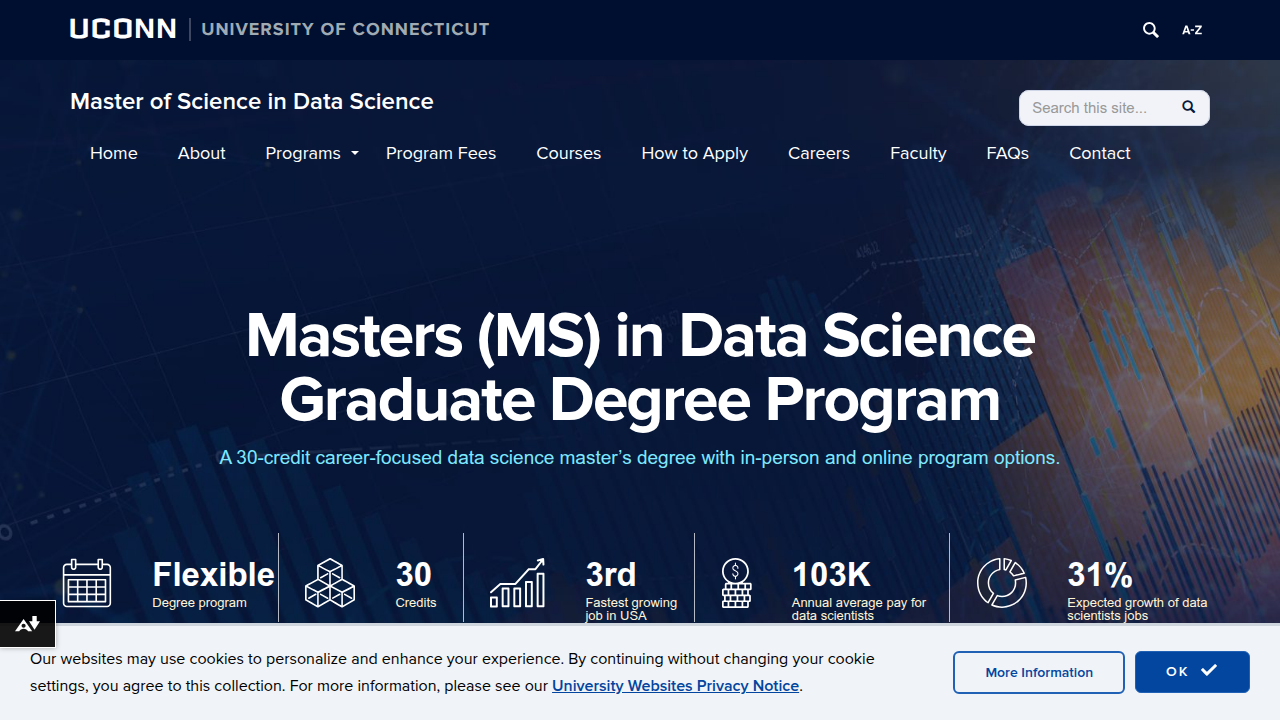The height and width of the screenshot is (720, 1280).
Task: Click the stacked cubes icon beside 30 Credits
Action: tap(330, 583)
